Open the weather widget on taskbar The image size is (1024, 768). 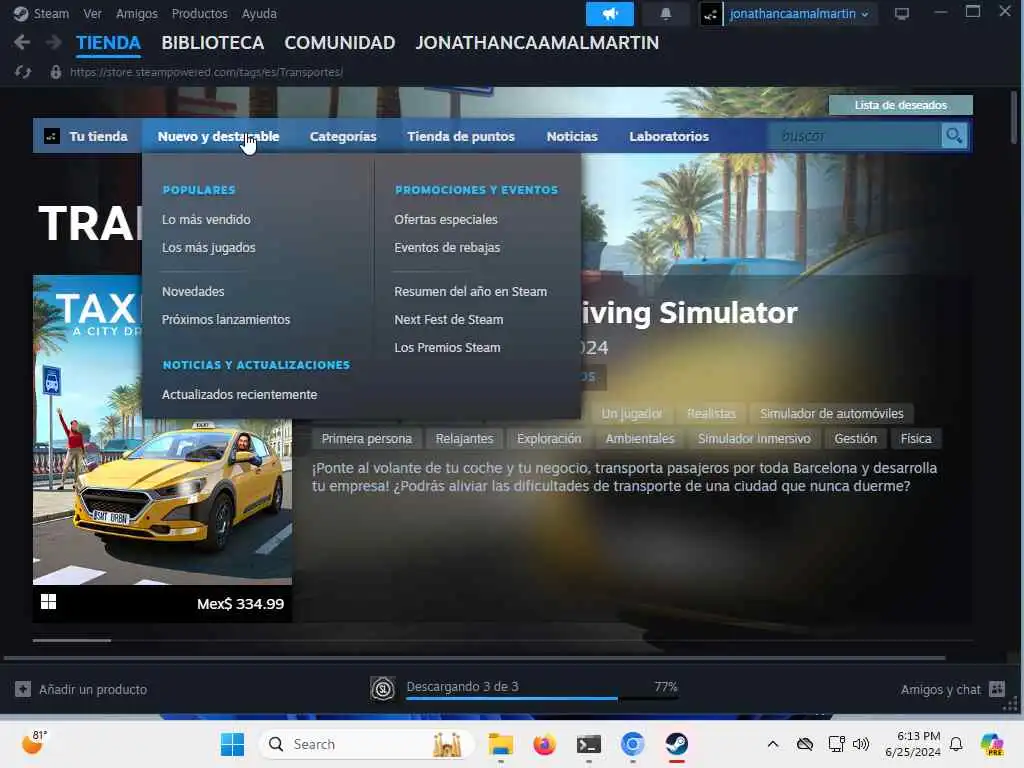pyautogui.click(x=35, y=743)
